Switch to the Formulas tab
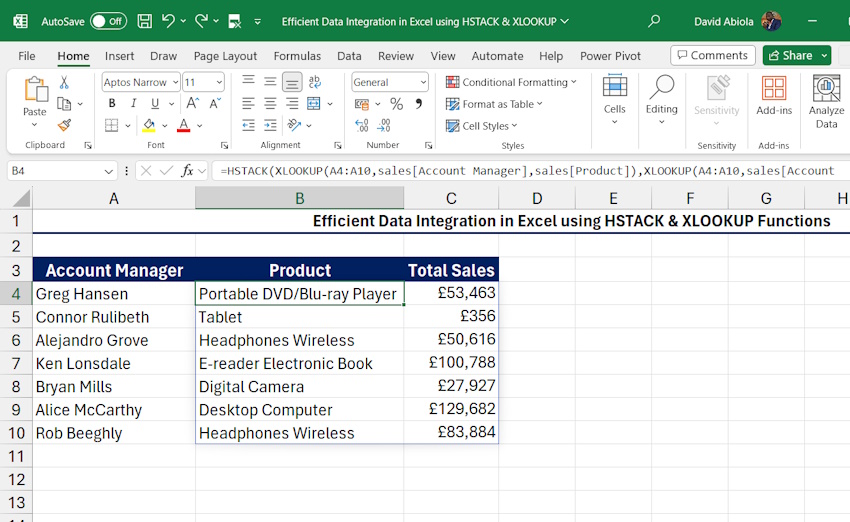This screenshot has height=522, width=850. pos(297,56)
